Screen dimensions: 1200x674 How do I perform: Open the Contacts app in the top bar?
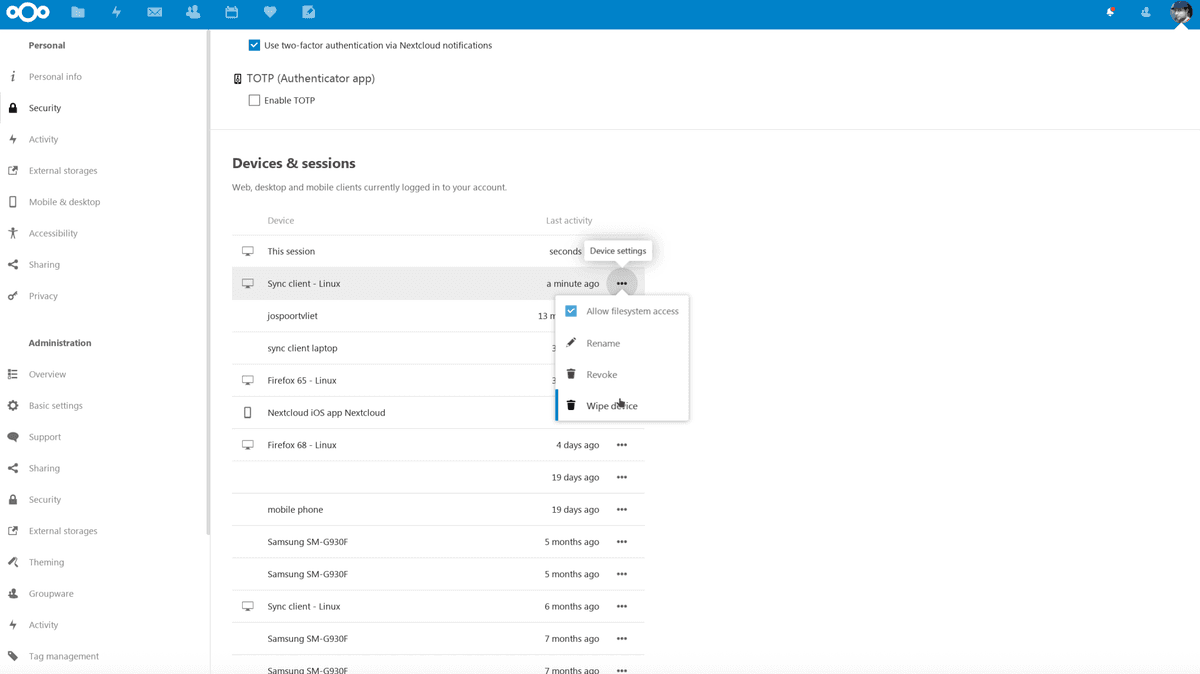coord(192,12)
